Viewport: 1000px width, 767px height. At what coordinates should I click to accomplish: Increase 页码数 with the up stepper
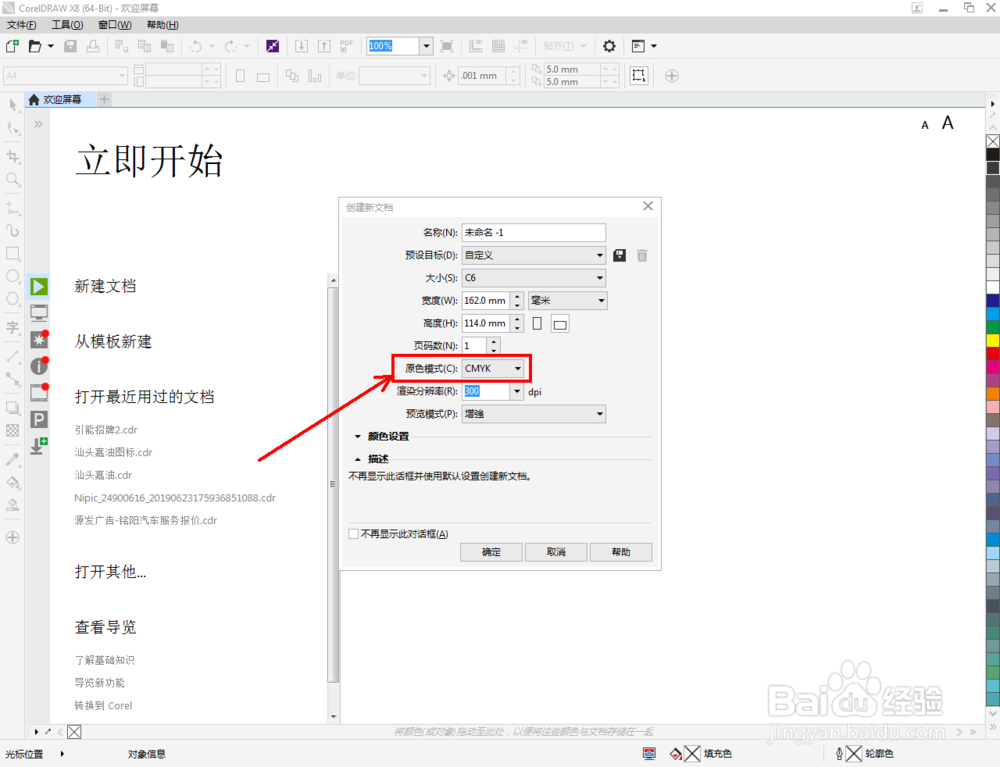click(494, 342)
